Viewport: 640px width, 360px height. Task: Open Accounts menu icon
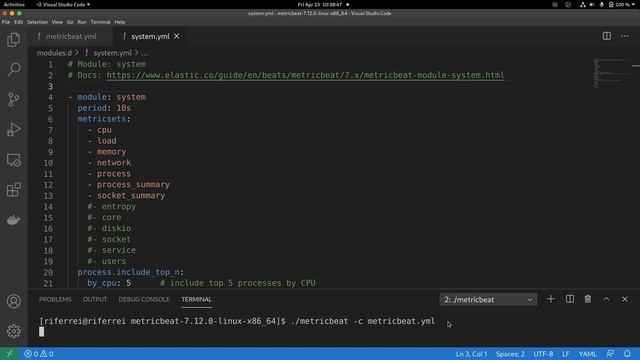(x=13, y=301)
